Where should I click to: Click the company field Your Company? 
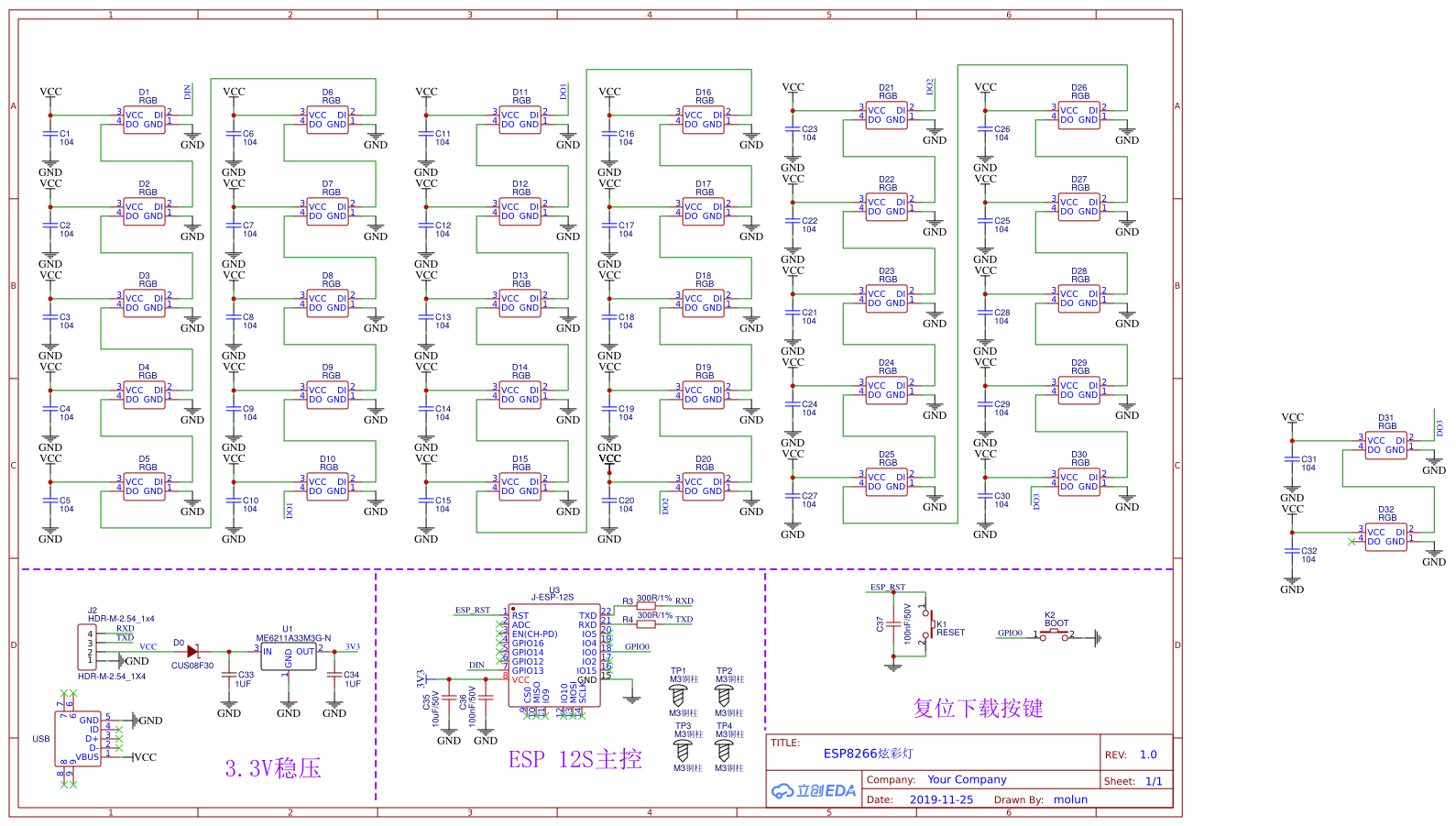(967, 779)
